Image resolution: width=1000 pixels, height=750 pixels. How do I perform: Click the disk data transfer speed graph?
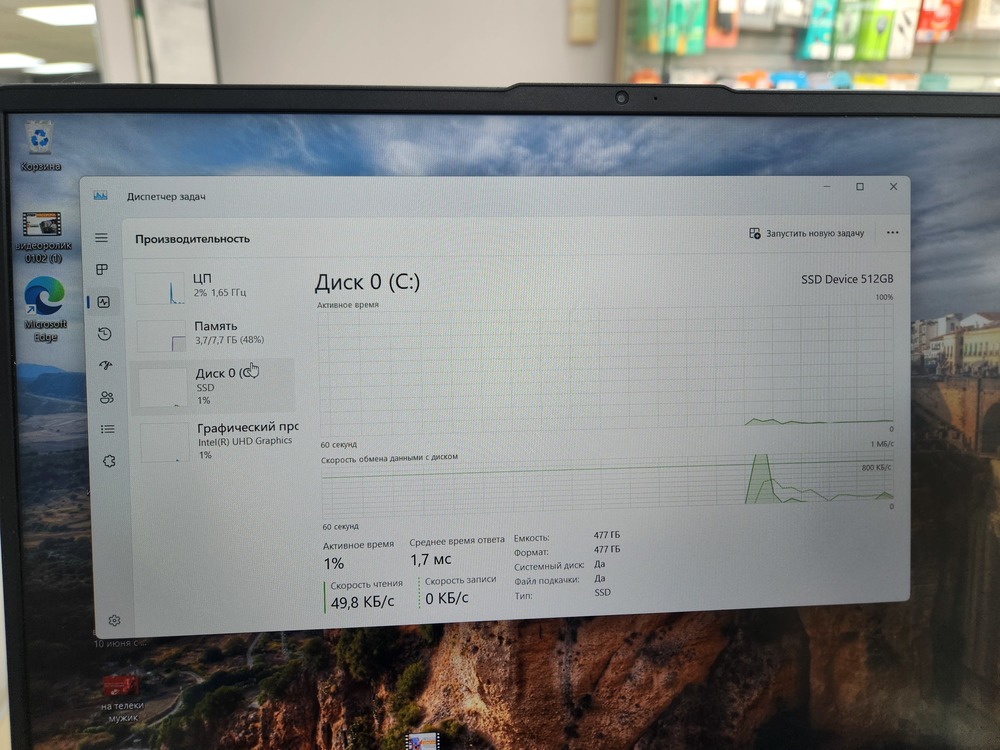pyautogui.click(x=606, y=484)
